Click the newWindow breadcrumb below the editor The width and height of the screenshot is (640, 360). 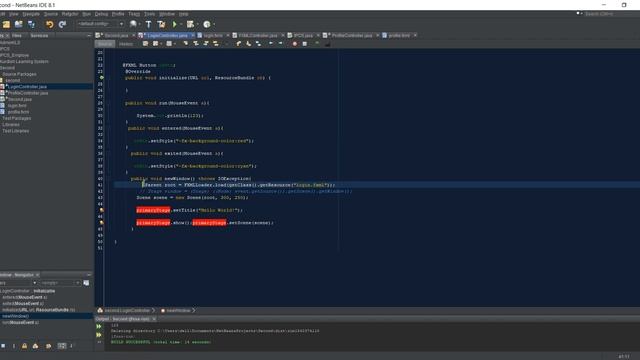coord(178,311)
